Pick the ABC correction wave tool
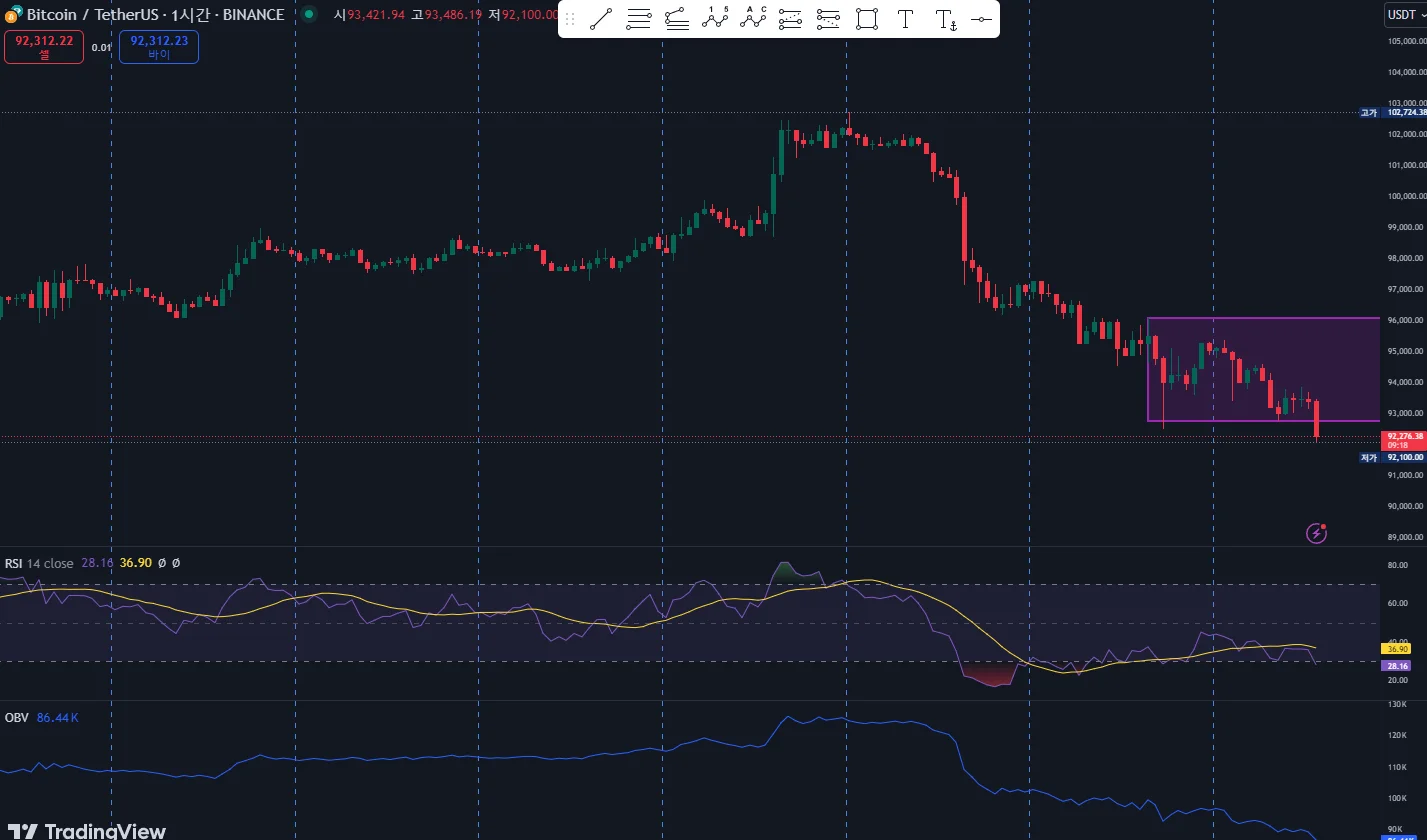 [x=753, y=19]
